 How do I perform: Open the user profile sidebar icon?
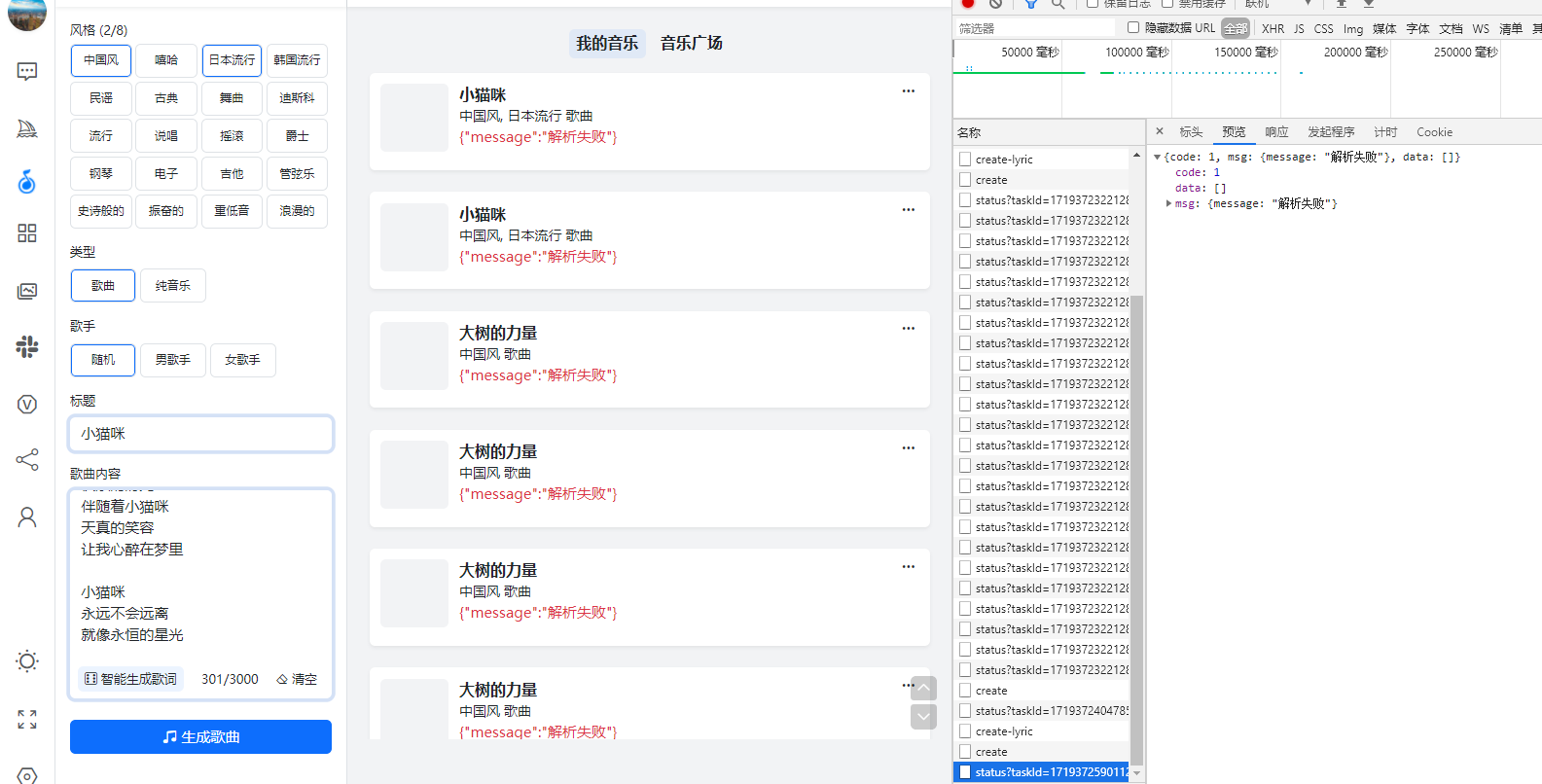(27, 517)
